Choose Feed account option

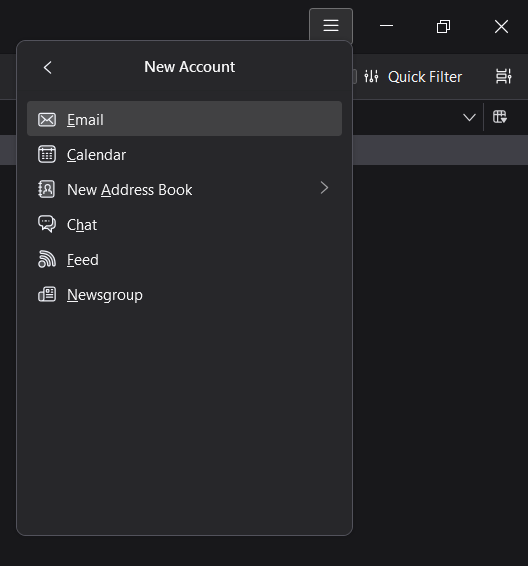tap(184, 259)
